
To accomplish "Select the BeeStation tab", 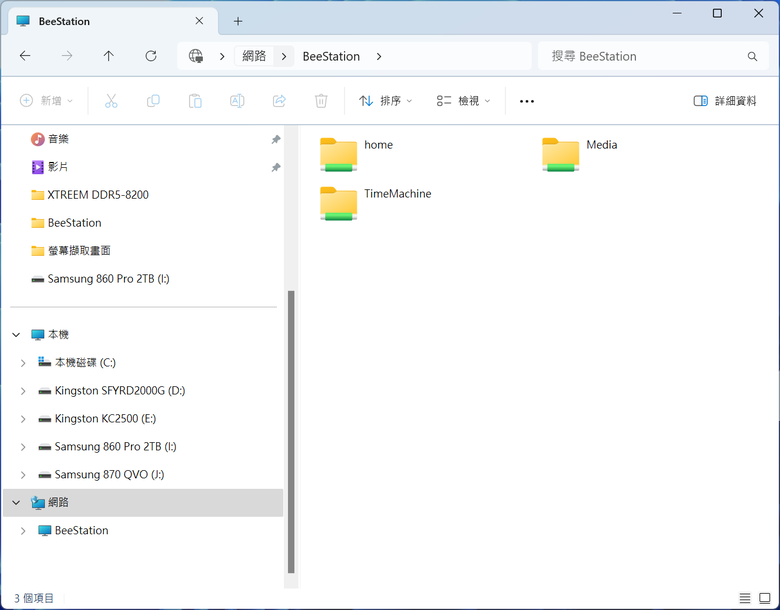I will click(112, 21).
